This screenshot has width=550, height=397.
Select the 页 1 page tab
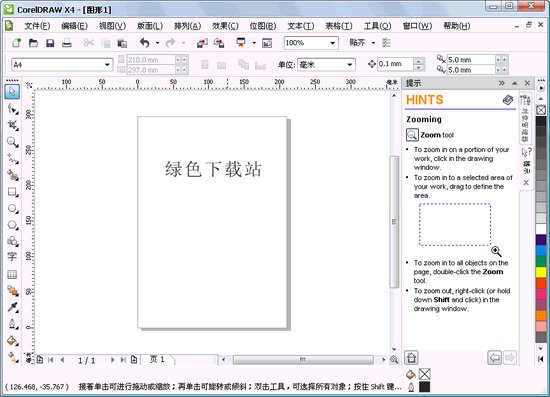pos(157,359)
